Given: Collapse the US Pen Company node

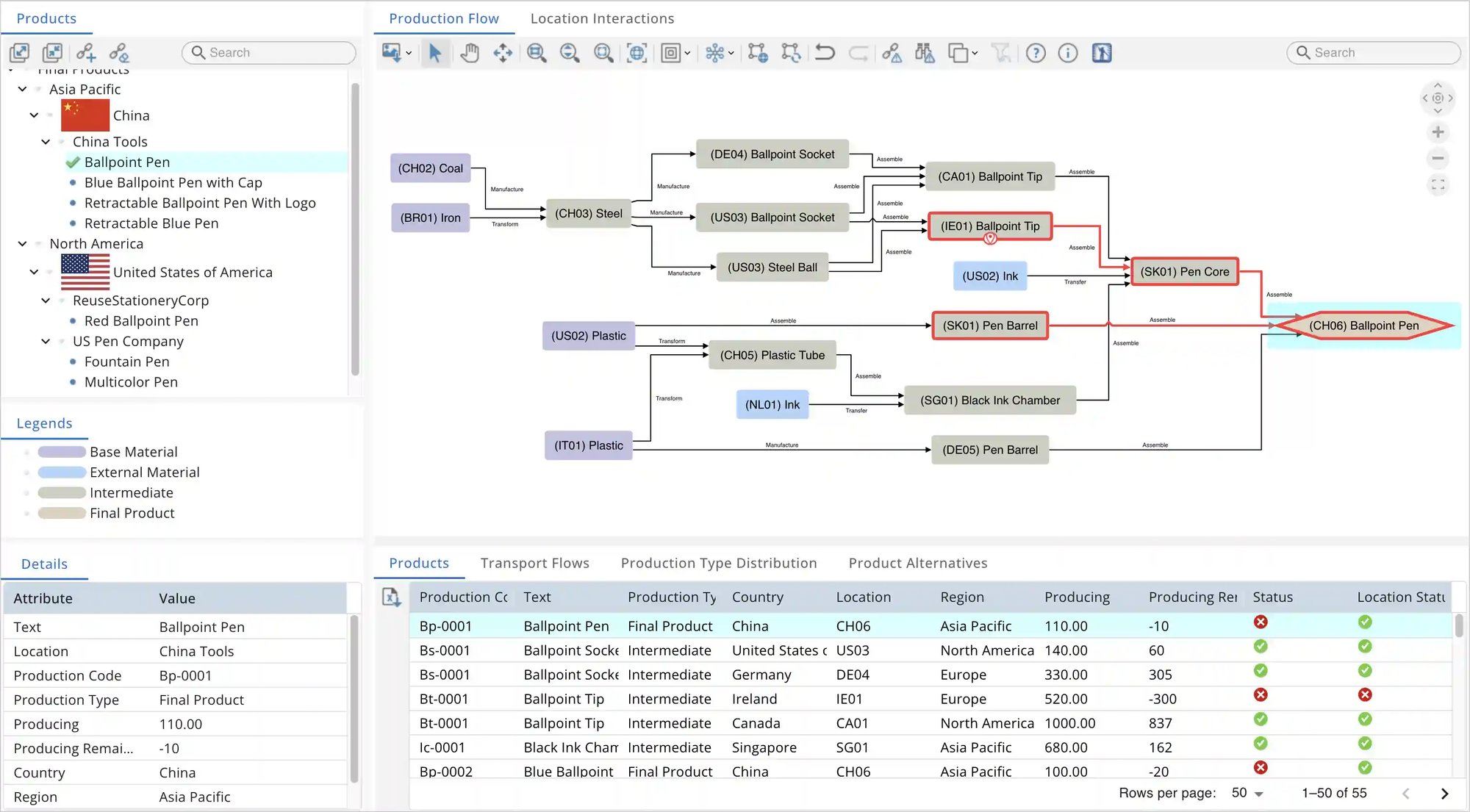Looking at the screenshot, I should (x=46, y=341).
